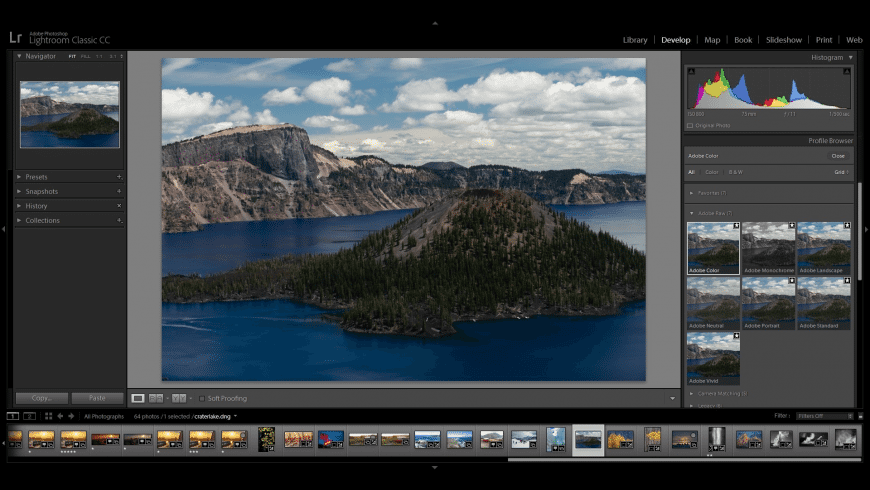
Task: Add a new preset with plus icon
Action: pyautogui.click(x=119, y=177)
